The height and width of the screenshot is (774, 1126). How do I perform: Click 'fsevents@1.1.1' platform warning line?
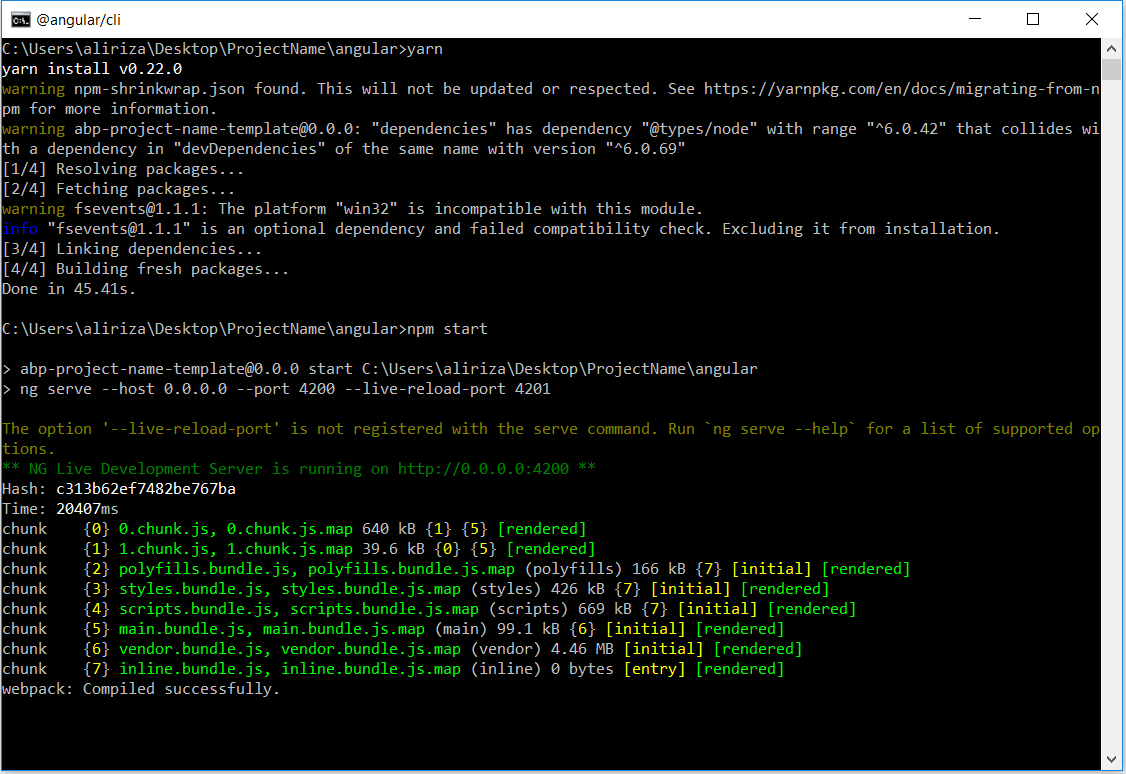click(x=352, y=209)
